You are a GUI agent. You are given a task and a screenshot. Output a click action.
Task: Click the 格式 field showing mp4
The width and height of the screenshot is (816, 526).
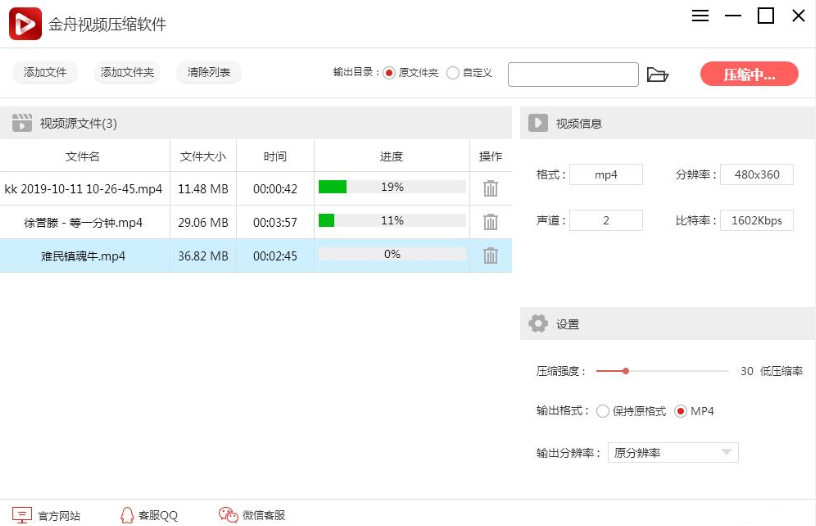click(606, 174)
